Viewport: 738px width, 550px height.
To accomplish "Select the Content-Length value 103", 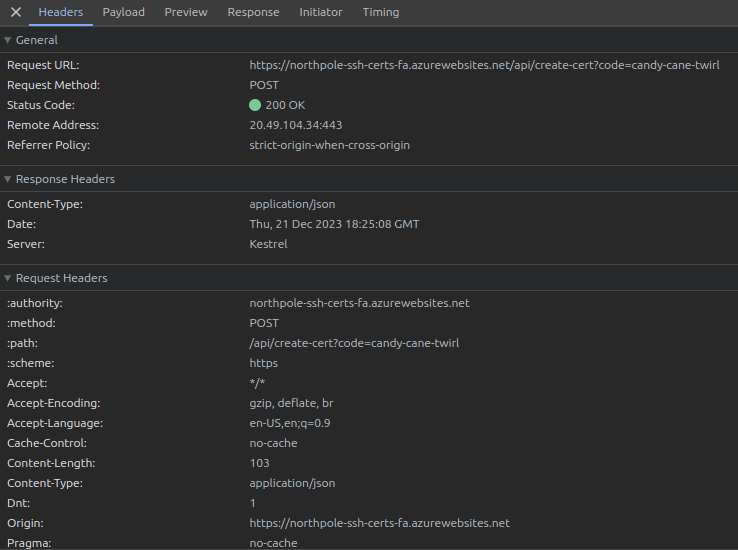I will click(259, 463).
